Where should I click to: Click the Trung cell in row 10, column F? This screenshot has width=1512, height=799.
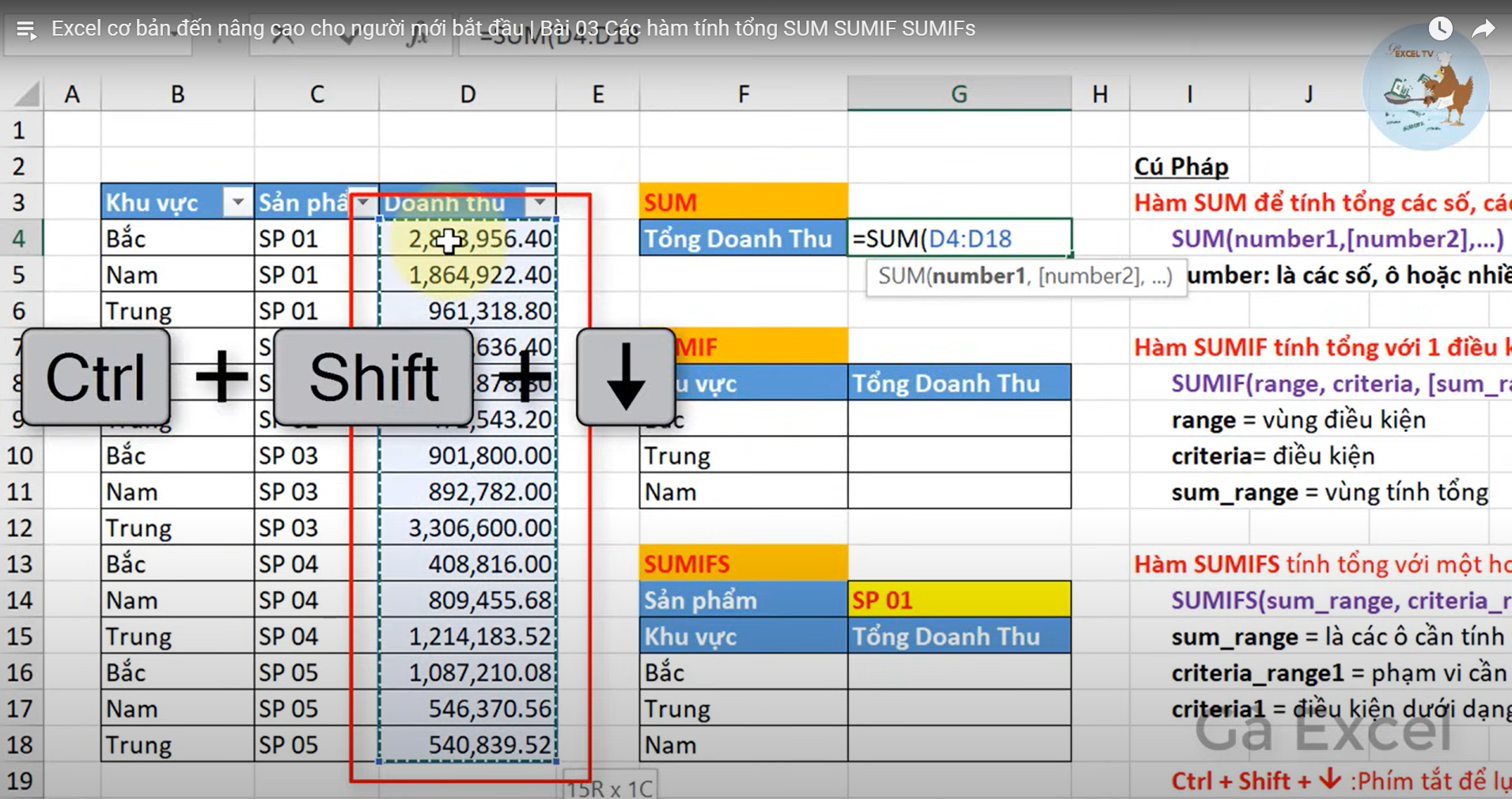coord(743,456)
